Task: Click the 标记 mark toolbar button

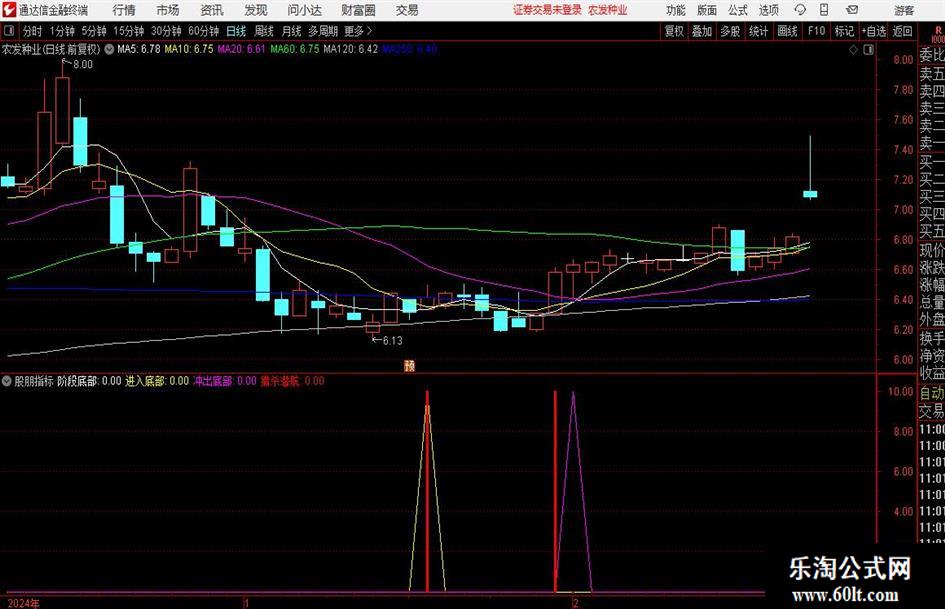Action: point(844,31)
